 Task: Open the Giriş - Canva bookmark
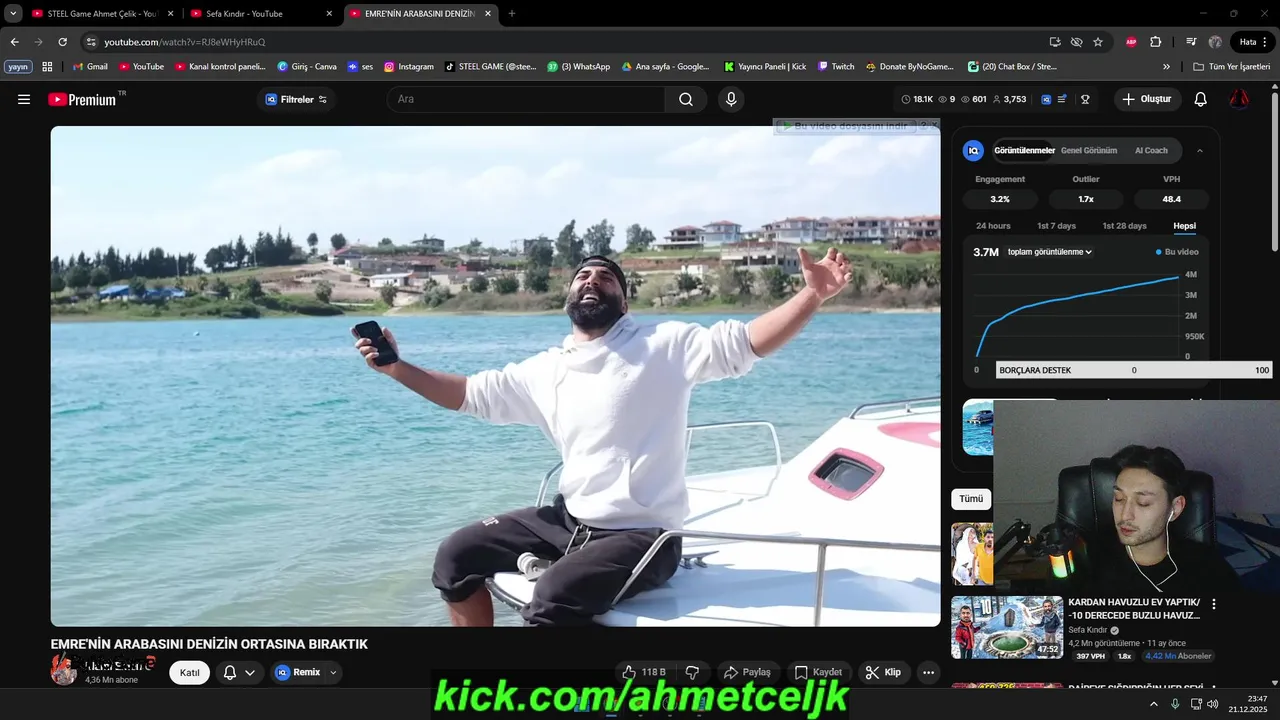coord(307,67)
